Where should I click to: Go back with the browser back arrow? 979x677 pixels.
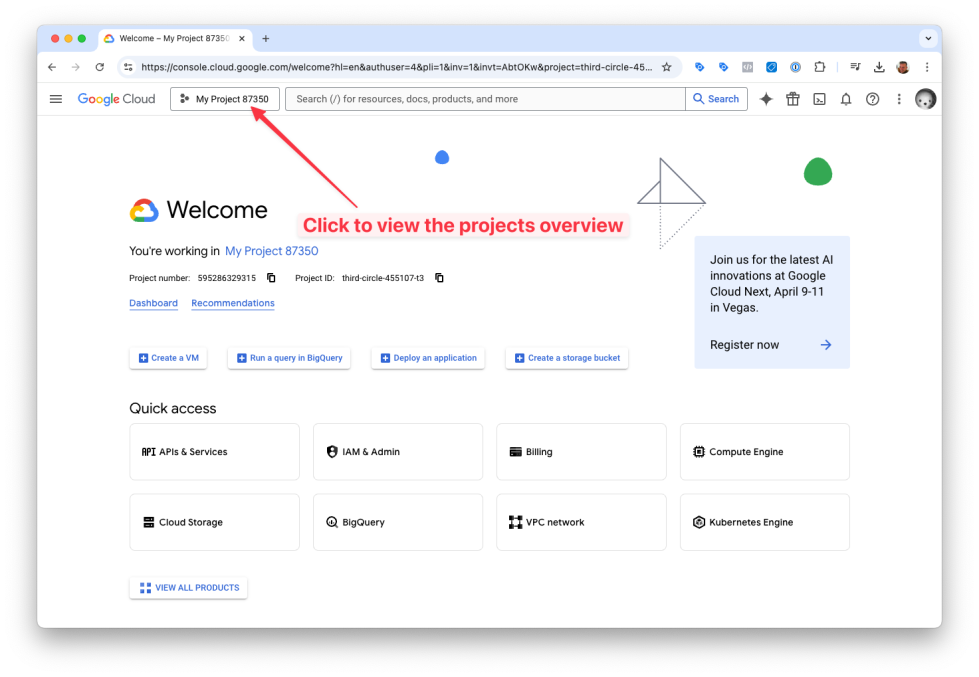(x=52, y=67)
